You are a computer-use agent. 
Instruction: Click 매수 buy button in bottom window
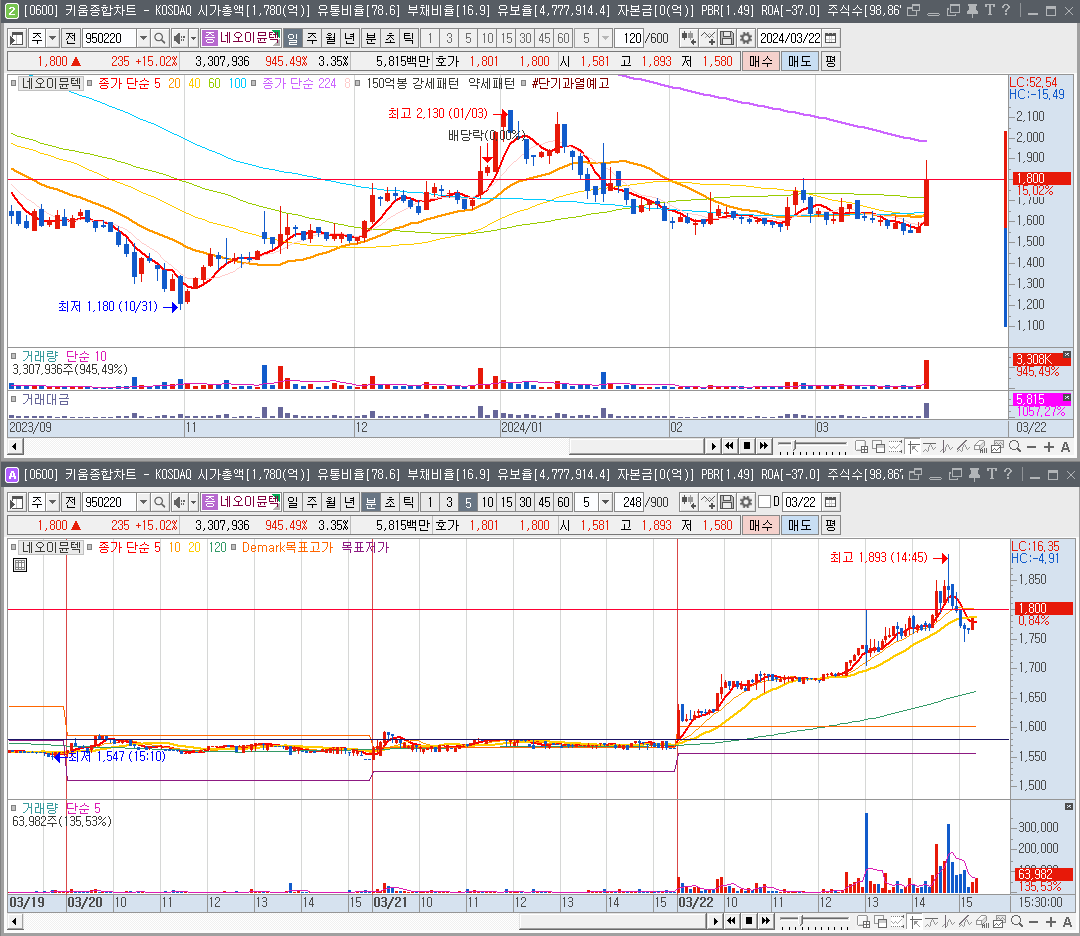click(760, 525)
